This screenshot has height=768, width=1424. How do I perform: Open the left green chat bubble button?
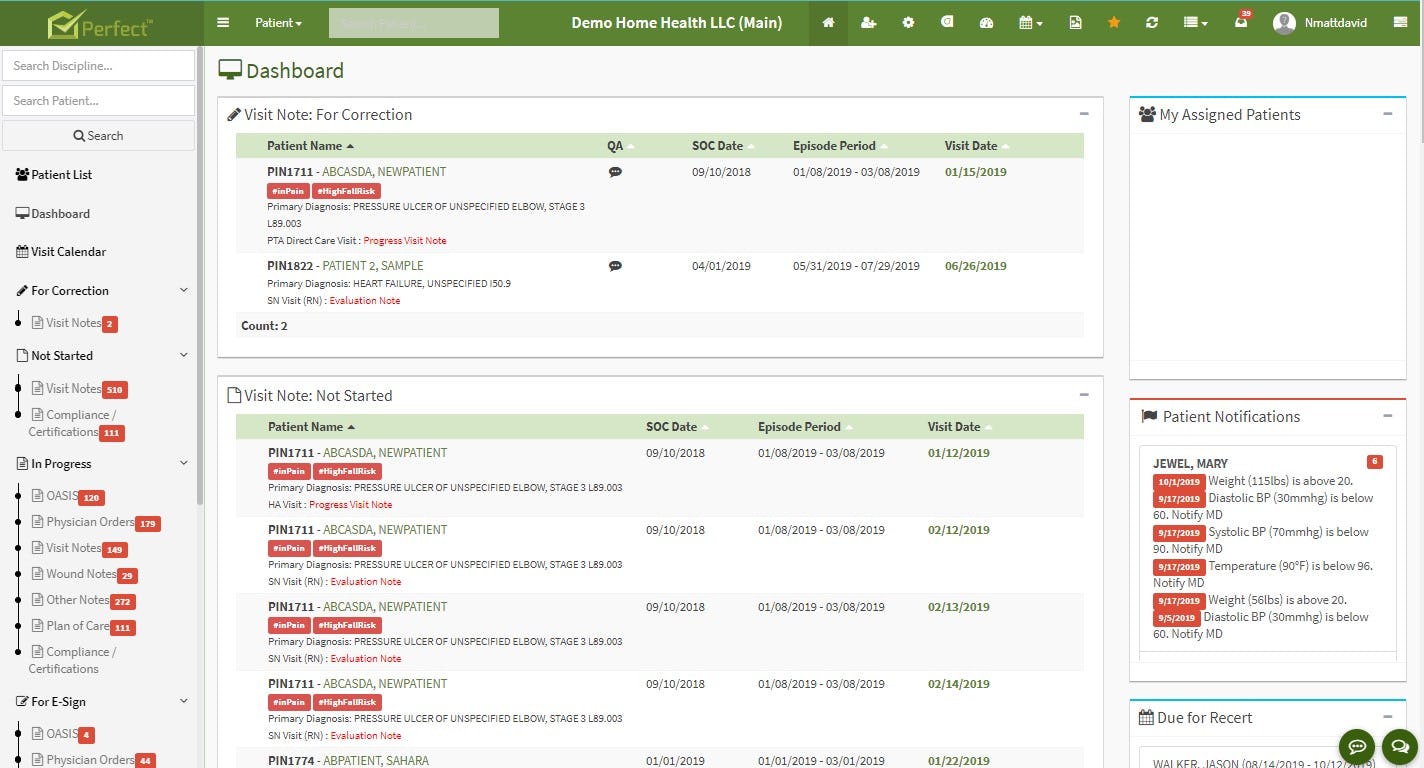tap(1357, 746)
